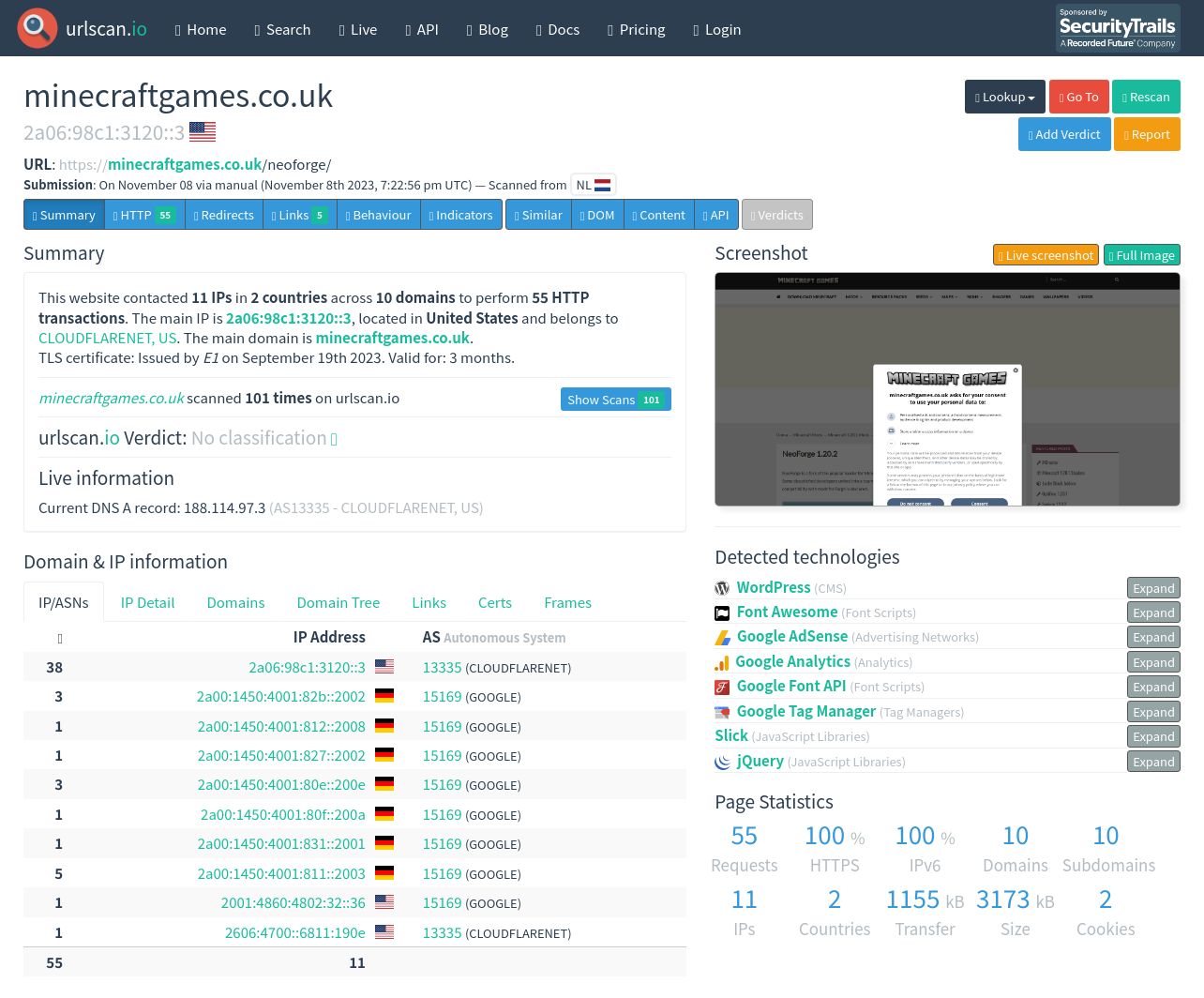The image size is (1204, 998).
Task: Switch to the HTTP 55 tab
Action: (x=144, y=215)
